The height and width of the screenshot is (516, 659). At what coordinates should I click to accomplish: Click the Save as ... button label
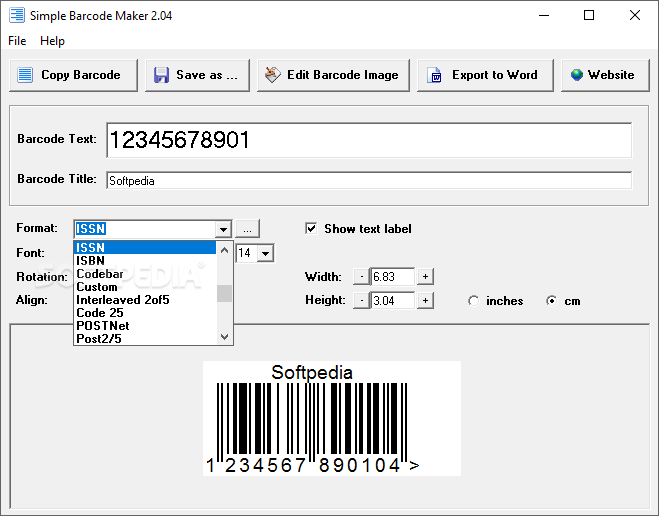pyautogui.click(x=207, y=75)
